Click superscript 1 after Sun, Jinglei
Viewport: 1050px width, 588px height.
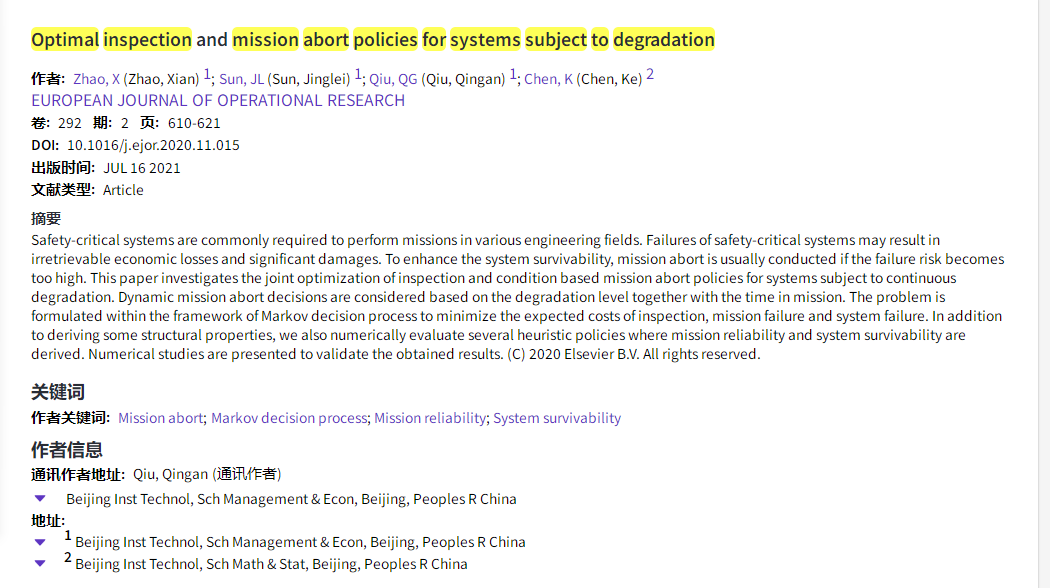358,75
